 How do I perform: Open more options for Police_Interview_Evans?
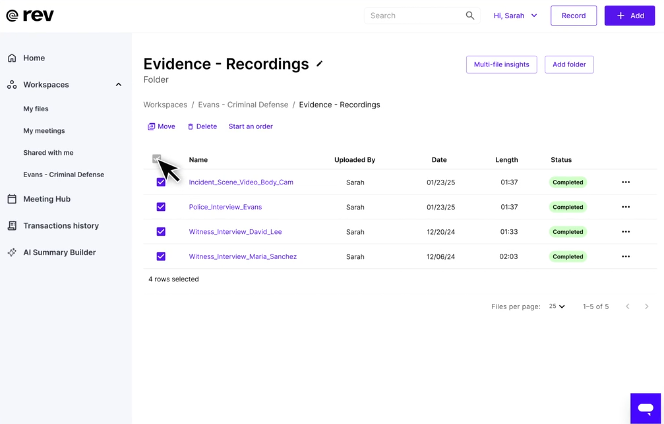[626, 207]
